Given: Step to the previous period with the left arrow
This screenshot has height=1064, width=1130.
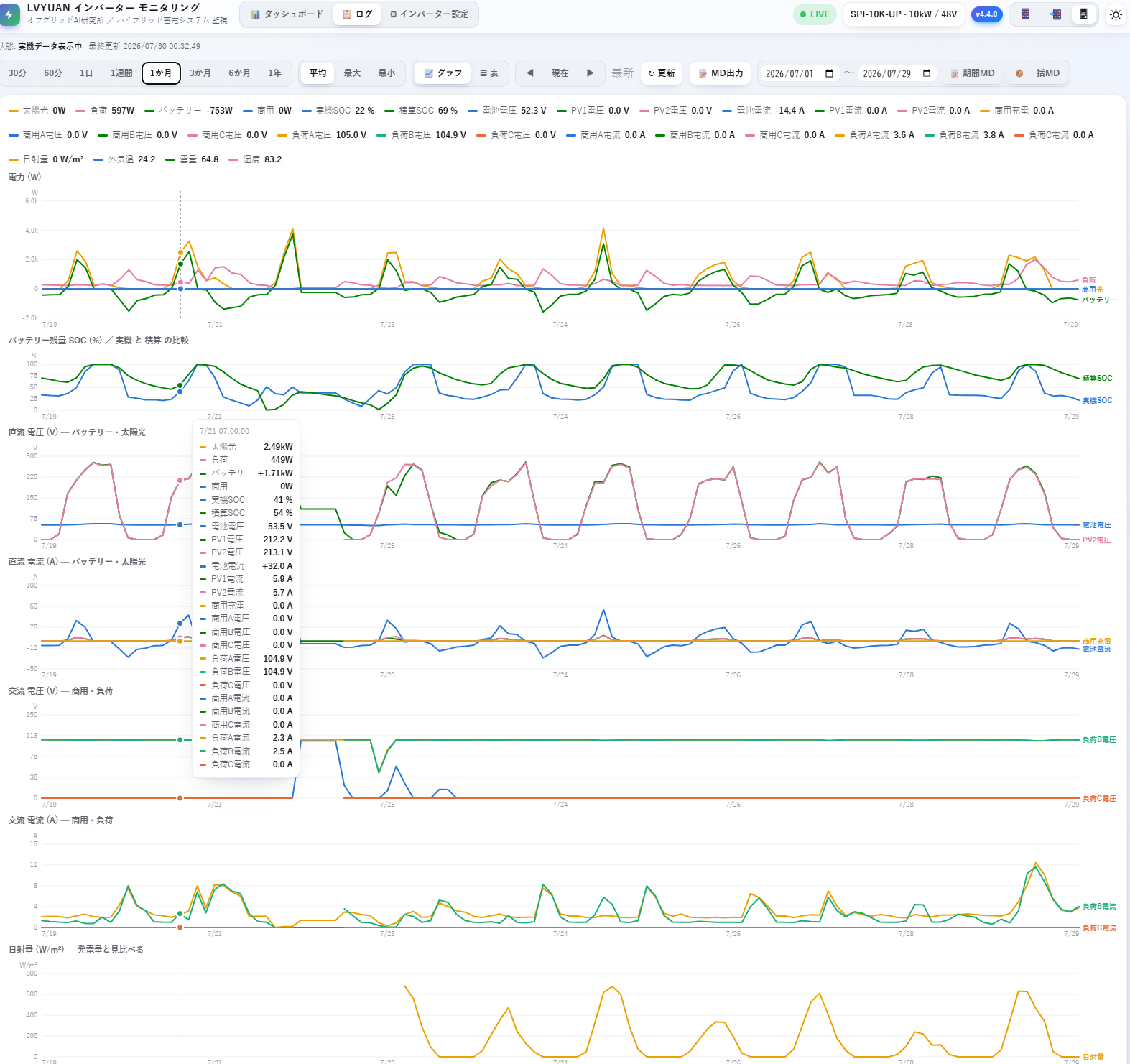Looking at the screenshot, I should tap(530, 73).
